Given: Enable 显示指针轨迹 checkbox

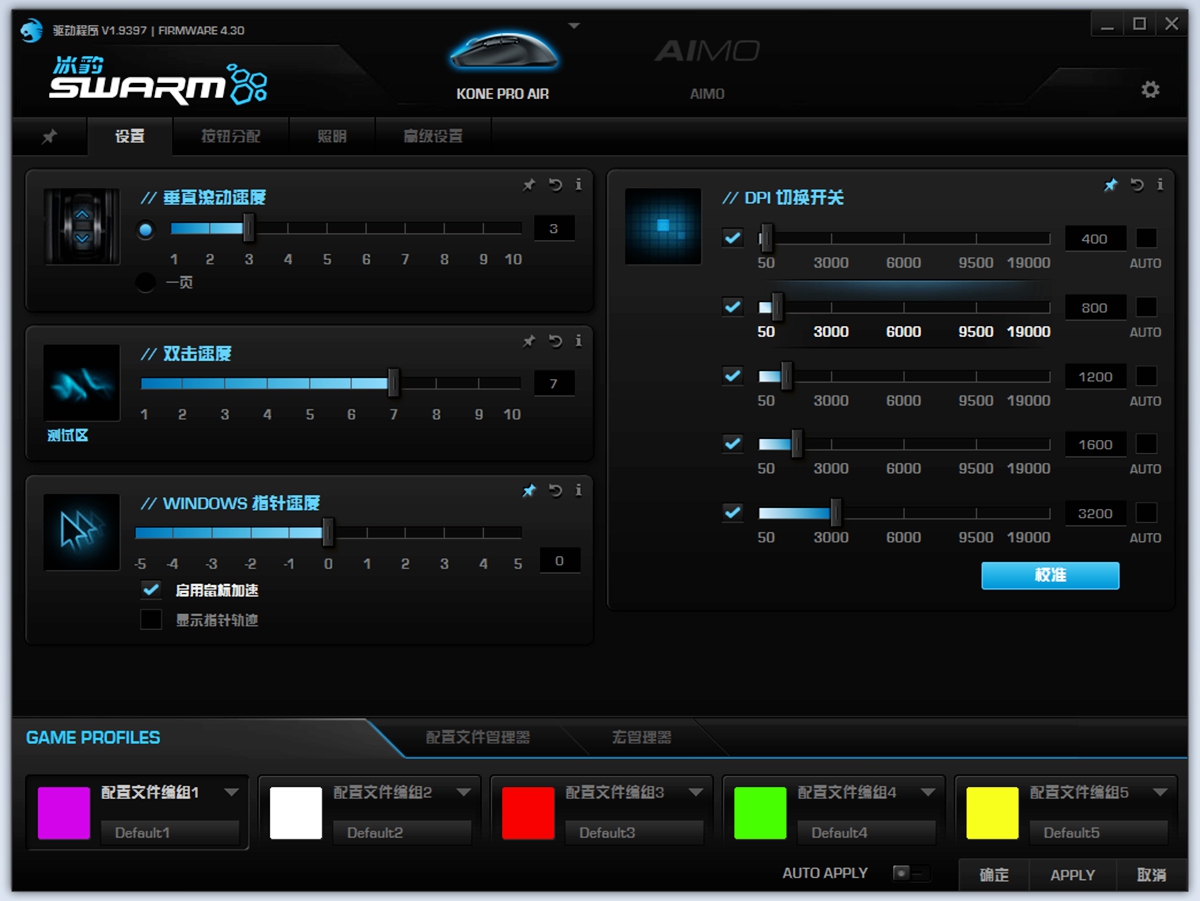Looking at the screenshot, I should (x=151, y=620).
